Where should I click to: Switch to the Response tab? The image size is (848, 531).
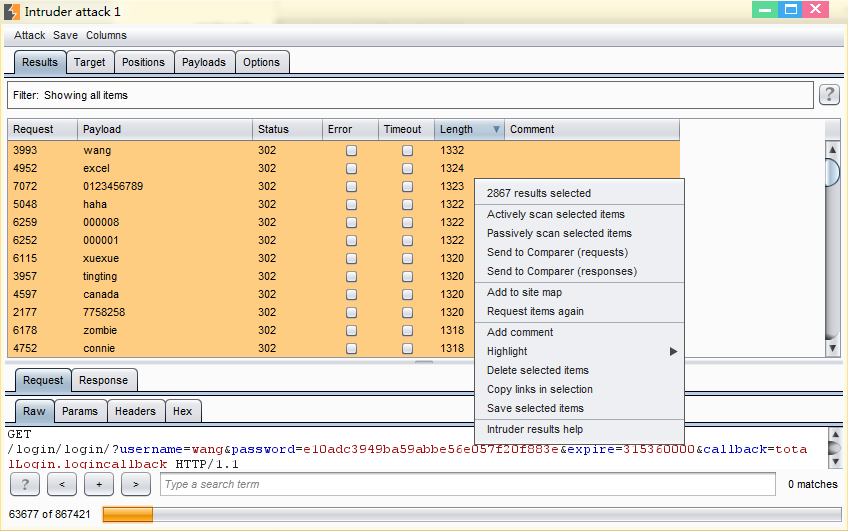click(103, 380)
